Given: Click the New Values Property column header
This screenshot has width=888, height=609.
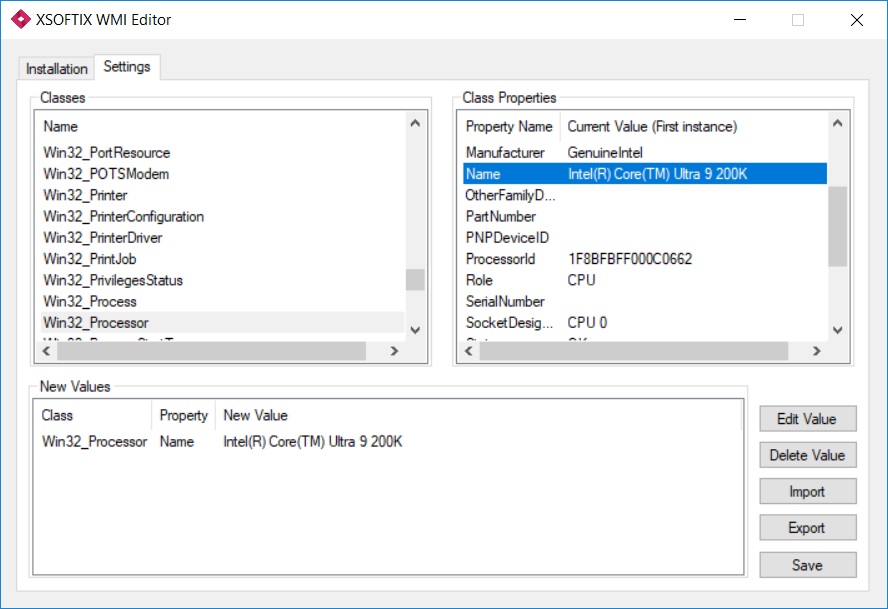Looking at the screenshot, I should [184, 415].
